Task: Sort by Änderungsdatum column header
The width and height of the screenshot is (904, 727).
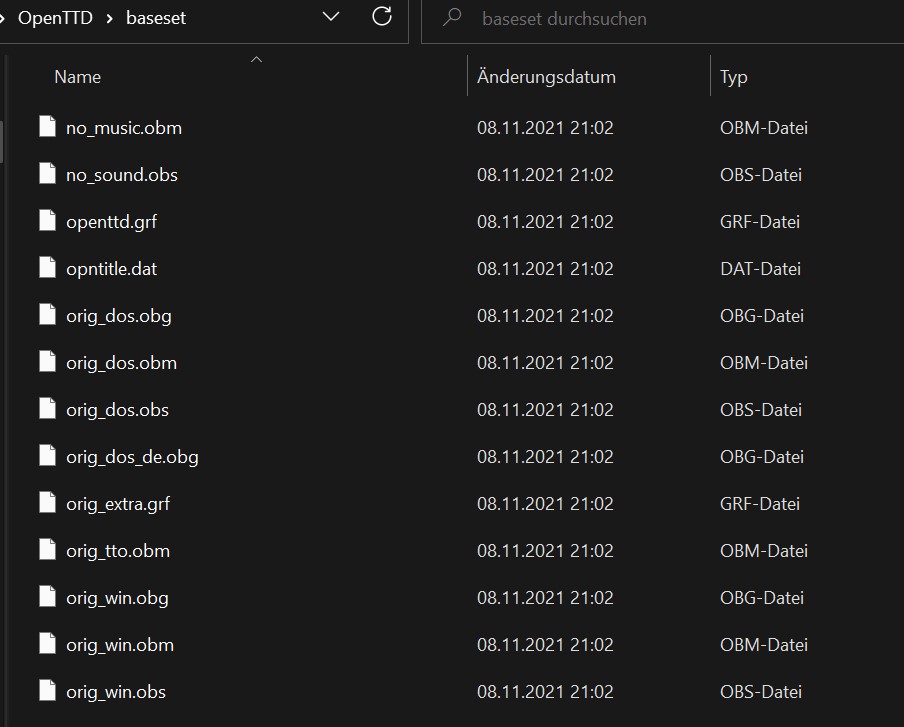Action: (x=546, y=77)
